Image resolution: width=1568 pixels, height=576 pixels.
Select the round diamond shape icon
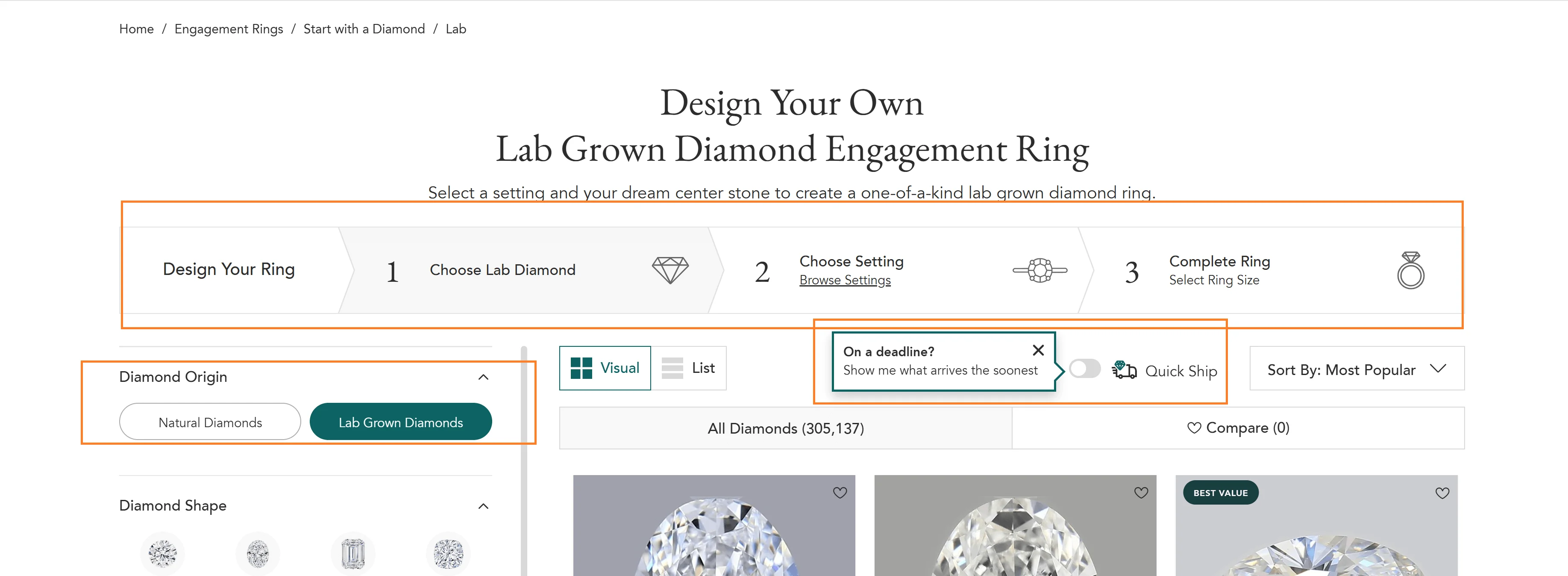click(x=162, y=553)
